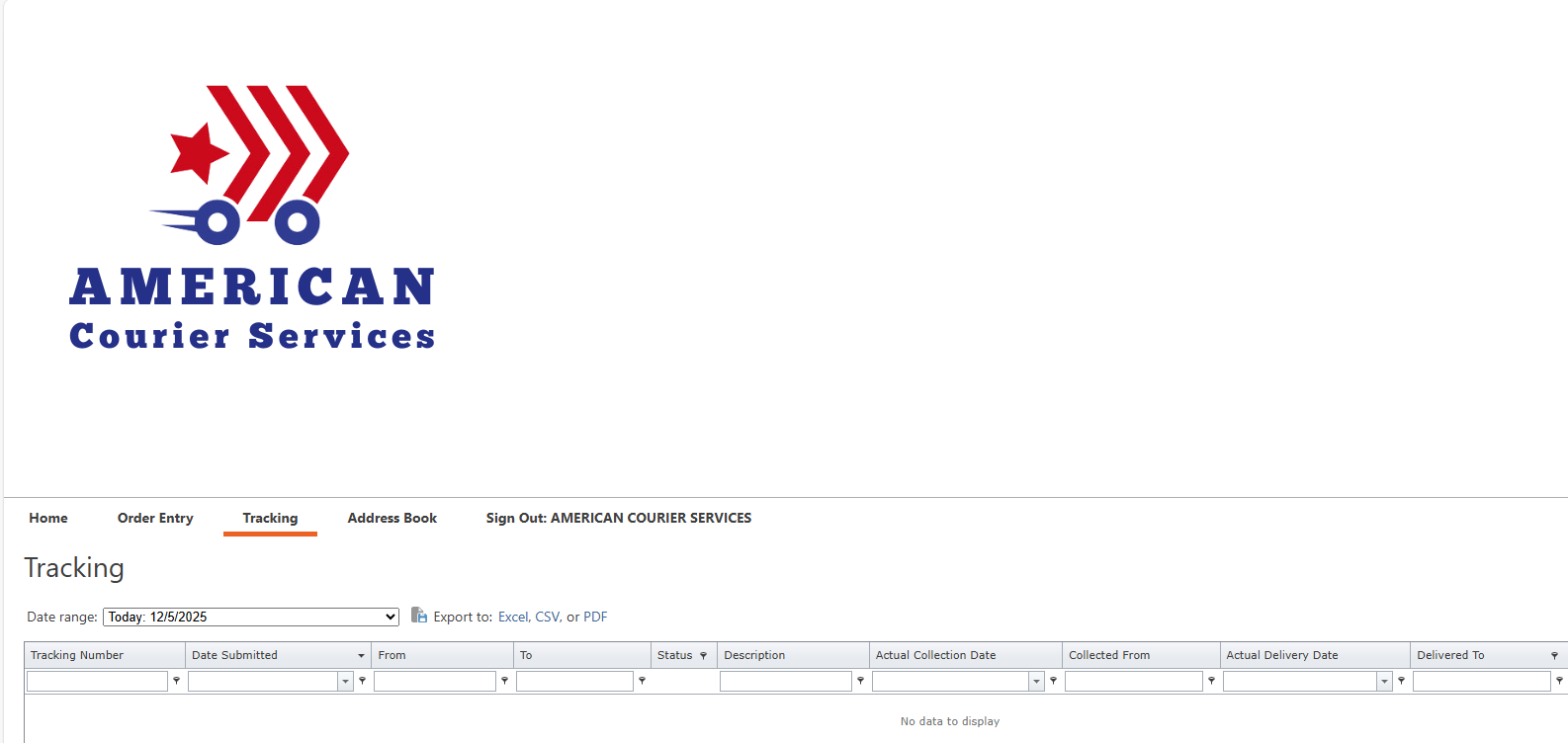The width and height of the screenshot is (1568, 743).
Task: Click the Tracking Number filter input field
Action: pyautogui.click(x=97, y=682)
